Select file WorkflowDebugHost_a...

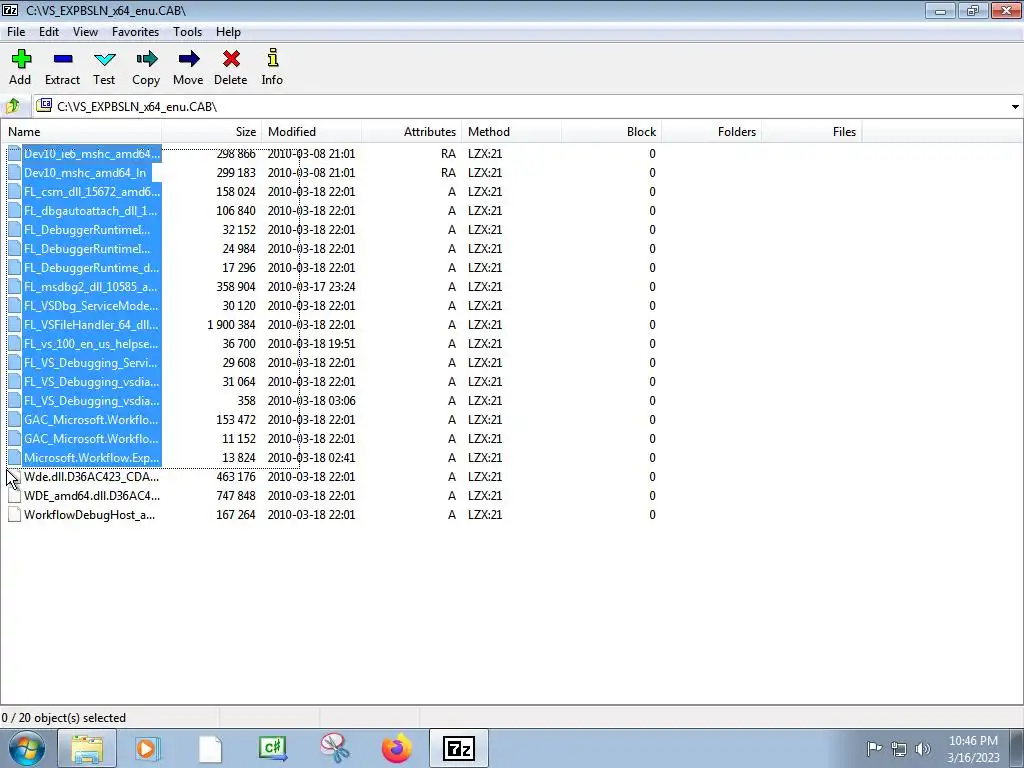89,515
